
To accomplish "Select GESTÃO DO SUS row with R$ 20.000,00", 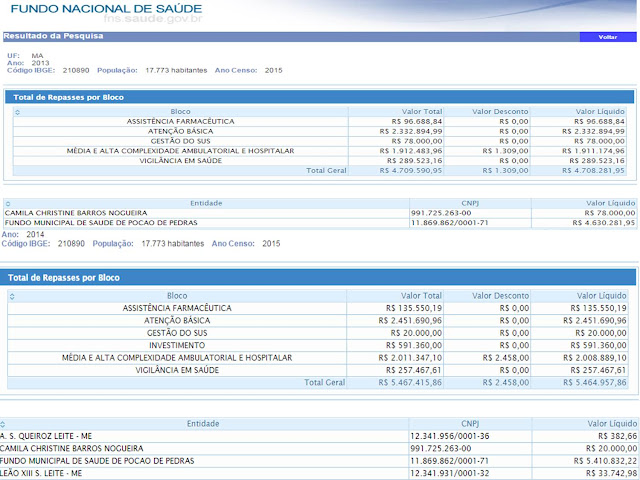I will click(318, 333).
